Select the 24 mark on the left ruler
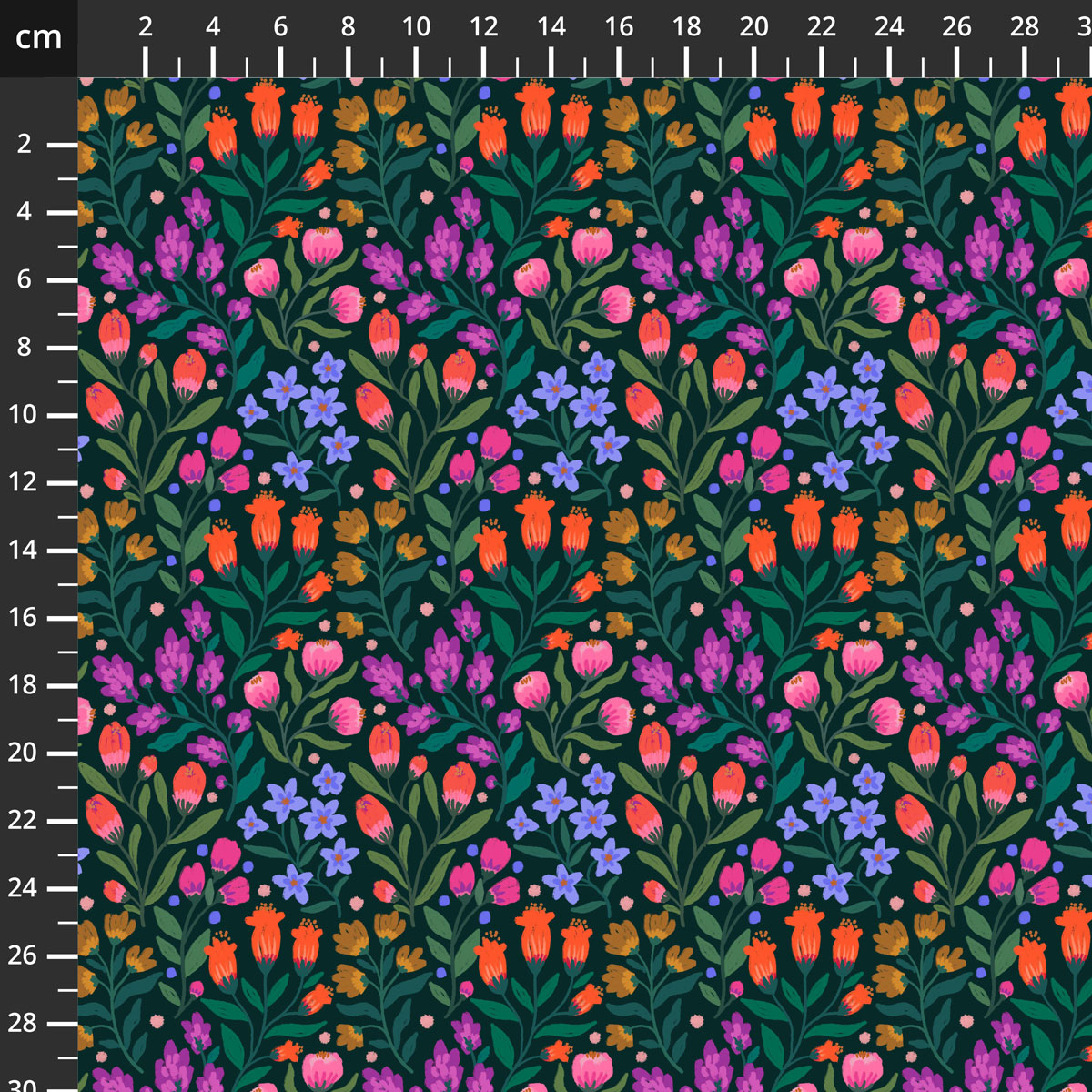This screenshot has height=1092, width=1092. pos(23,888)
